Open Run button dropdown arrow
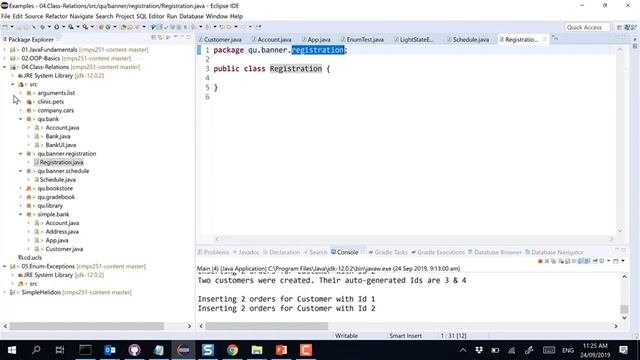Screen dimensions: 640x360 point(63,27)
